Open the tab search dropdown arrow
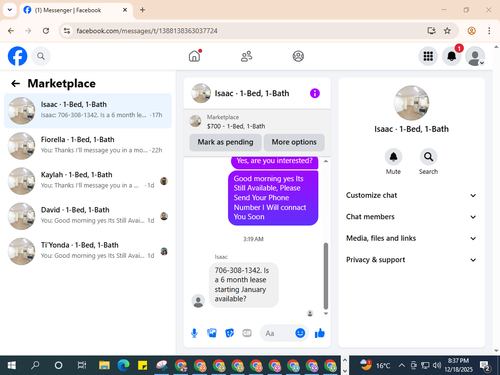 click(x=10, y=10)
